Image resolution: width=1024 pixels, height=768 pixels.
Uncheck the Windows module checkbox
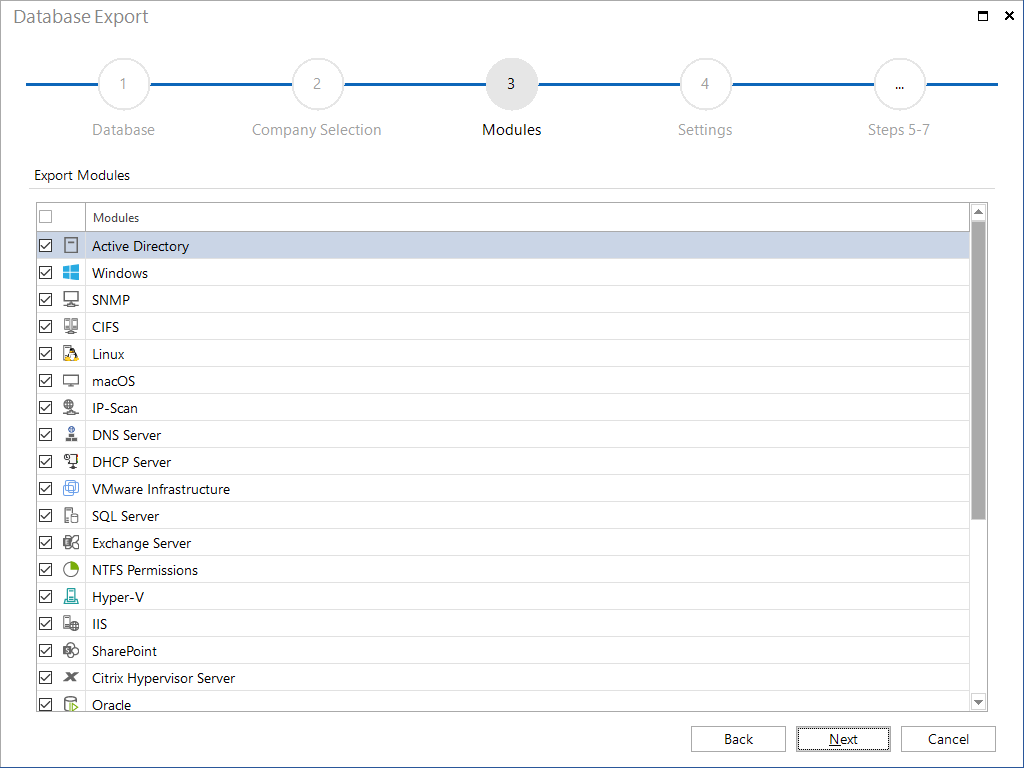pos(46,272)
